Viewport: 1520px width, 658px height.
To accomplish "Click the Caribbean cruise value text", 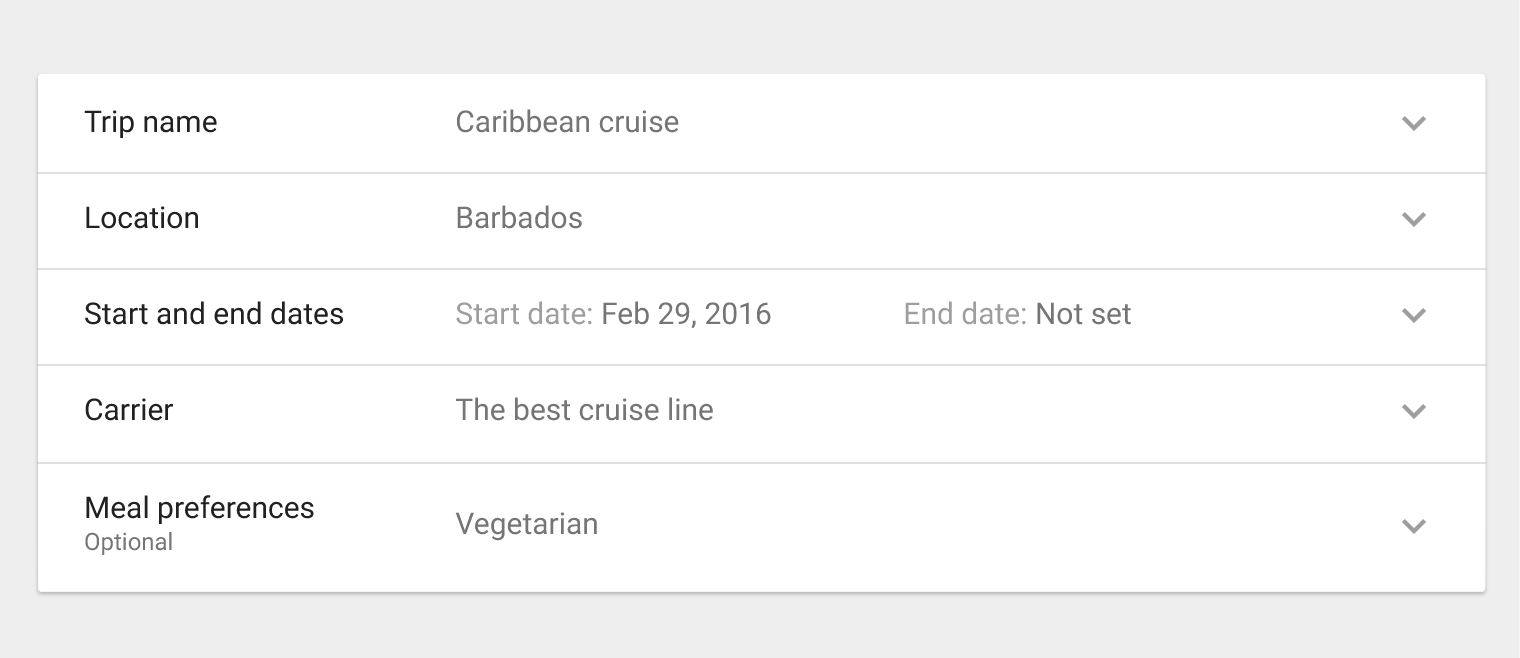I will tap(567, 122).
